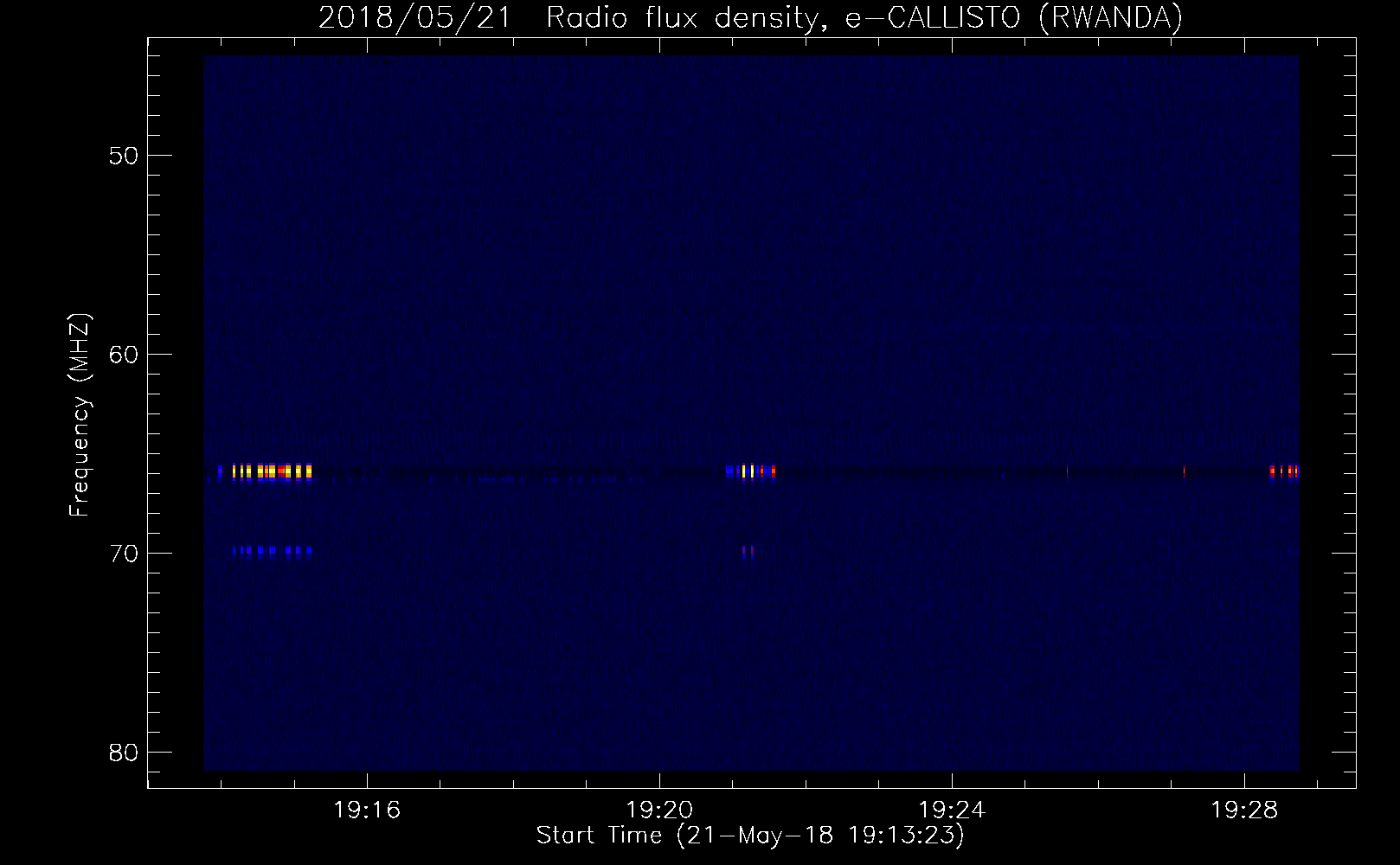Click the 19:16 time tick label
The image size is (1400, 865).
click(368, 811)
